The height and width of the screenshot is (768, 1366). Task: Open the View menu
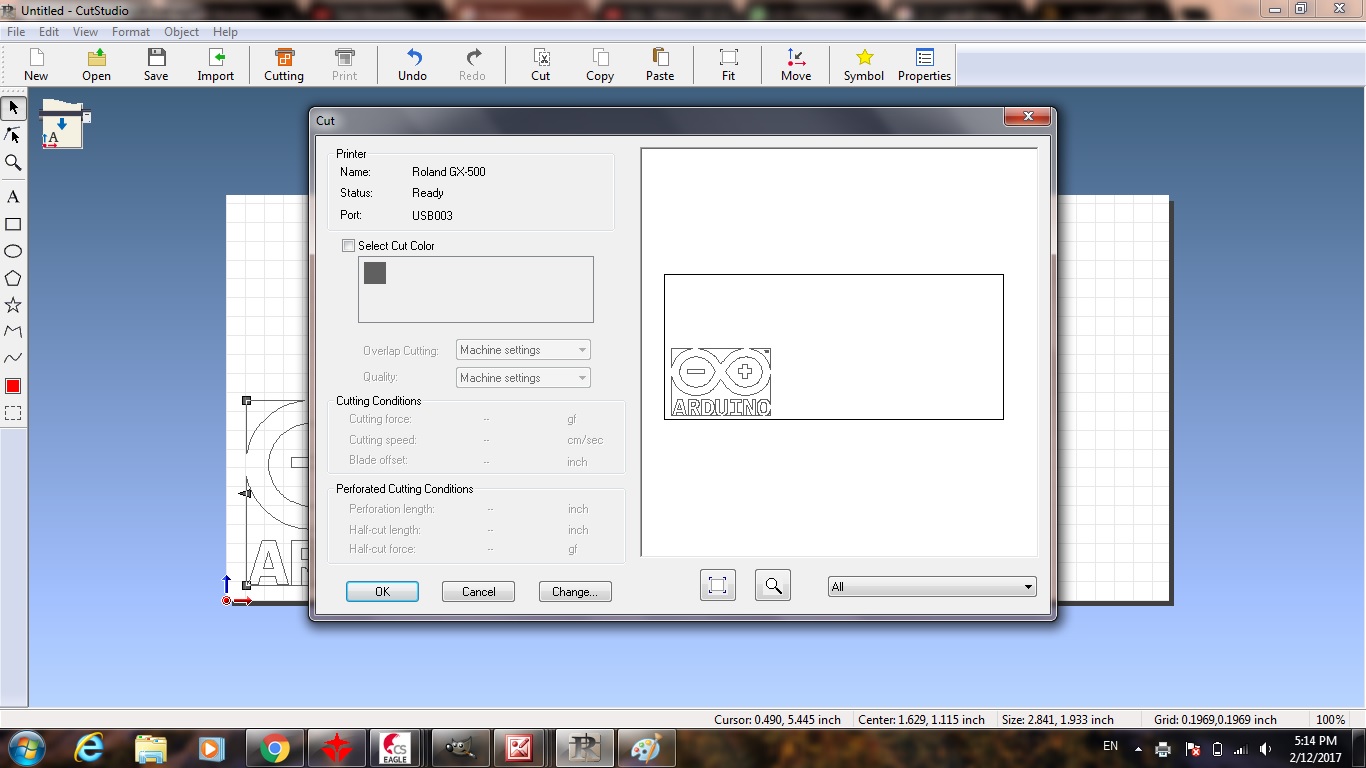(x=85, y=32)
